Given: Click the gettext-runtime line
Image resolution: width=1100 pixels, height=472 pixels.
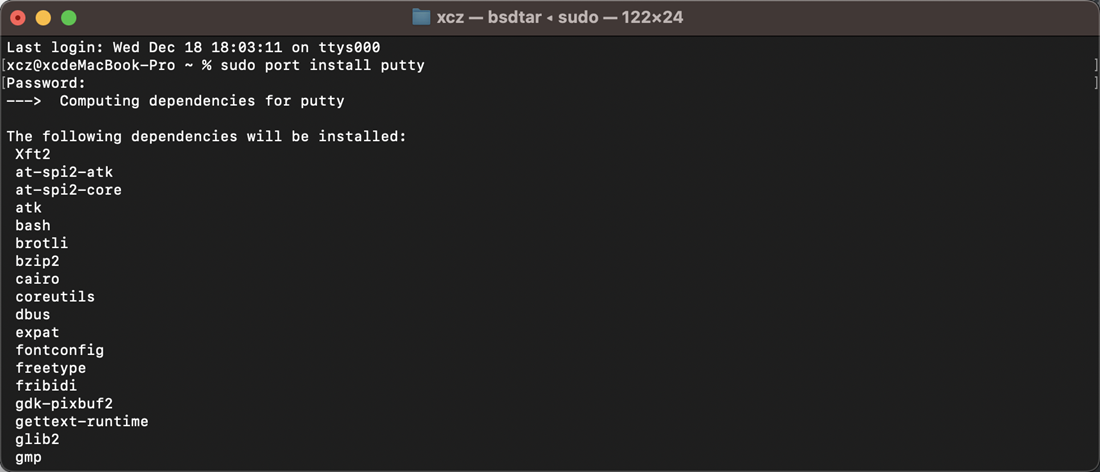Looking at the screenshot, I should 81,422.
